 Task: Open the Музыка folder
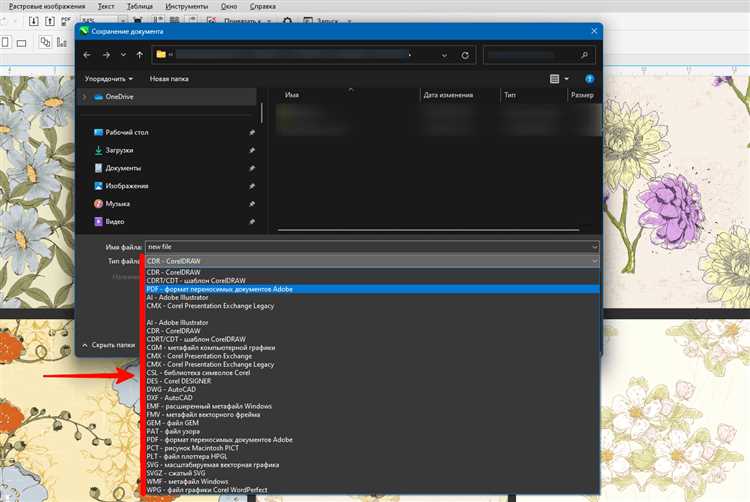(x=117, y=204)
